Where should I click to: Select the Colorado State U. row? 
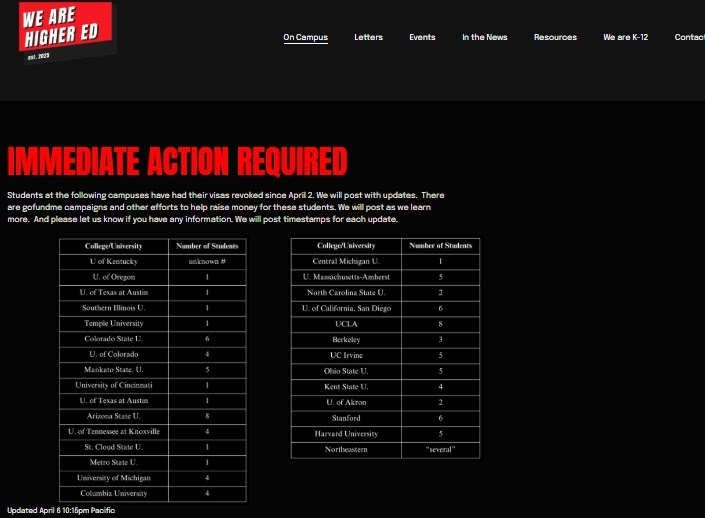pyautogui.click(x=153, y=339)
